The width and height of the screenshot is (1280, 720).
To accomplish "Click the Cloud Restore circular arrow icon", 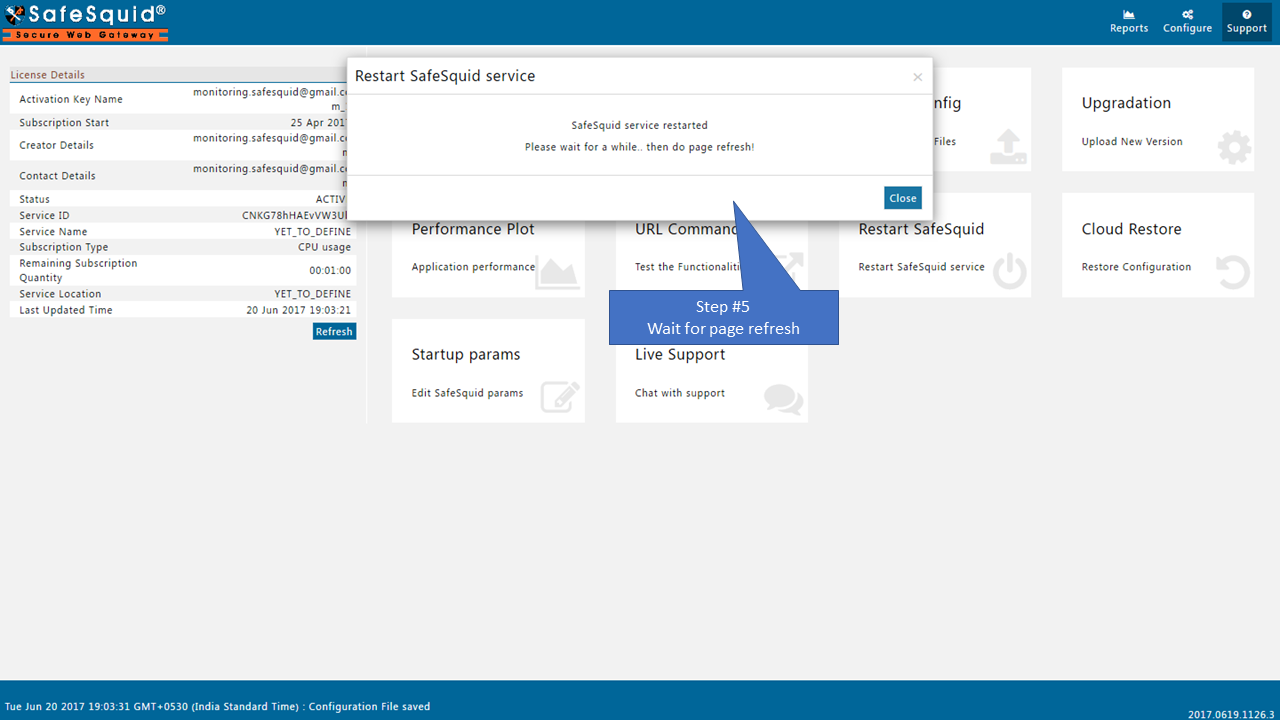I will coord(1234,273).
